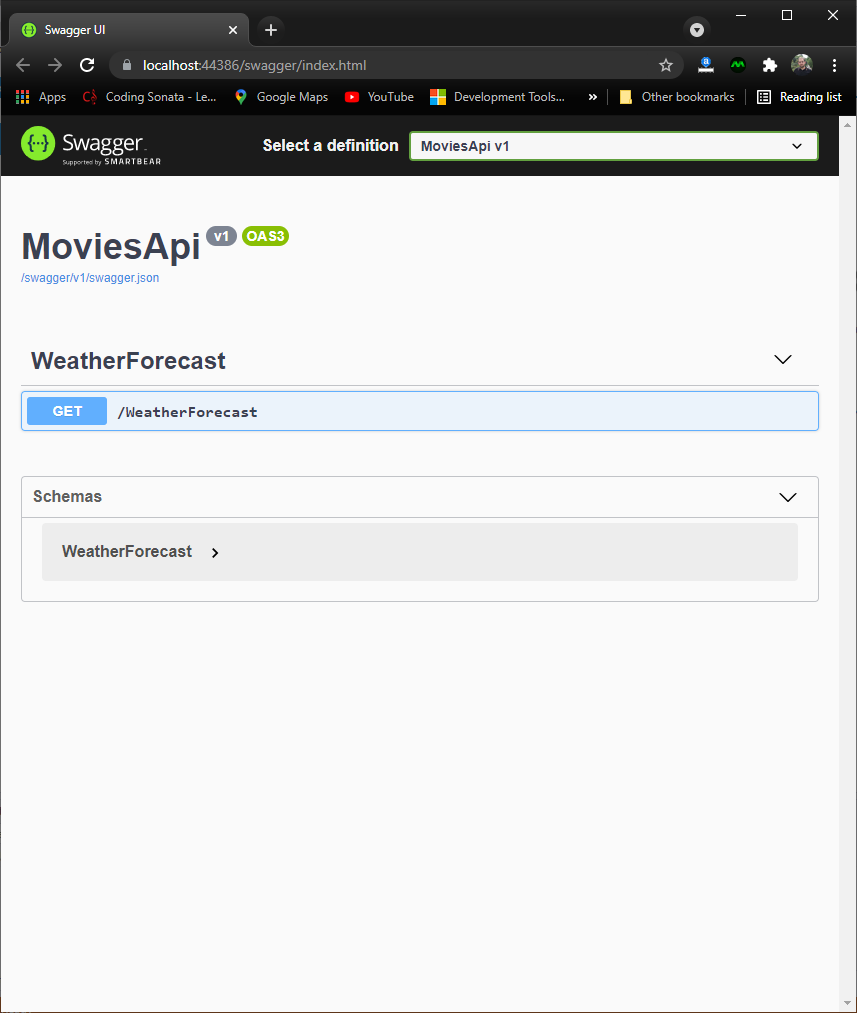Click the Chrome extensions puzzle icon
This screenshot has width=857, height=1013.
point(769,63)
